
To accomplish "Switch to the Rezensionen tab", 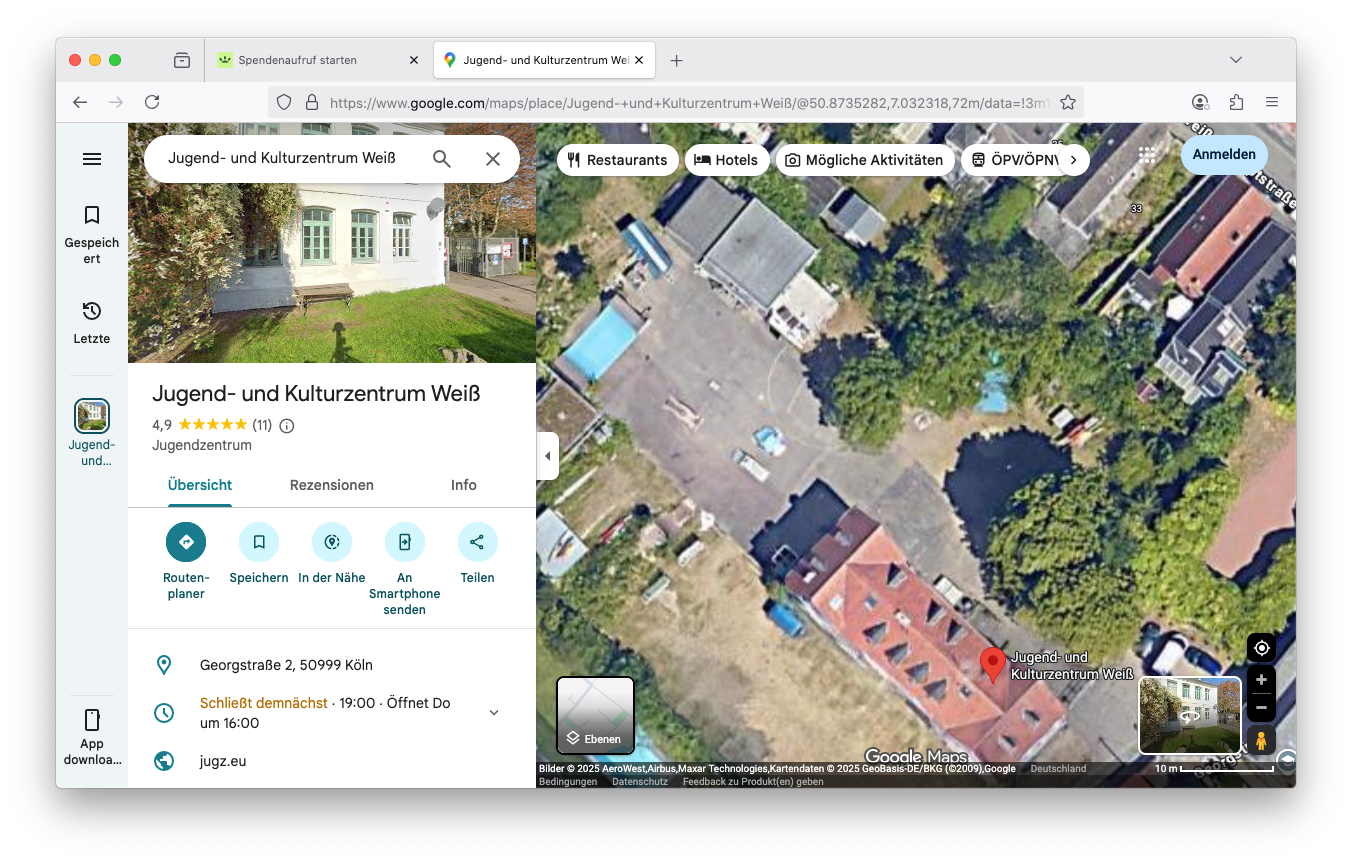I will [332, 485].
